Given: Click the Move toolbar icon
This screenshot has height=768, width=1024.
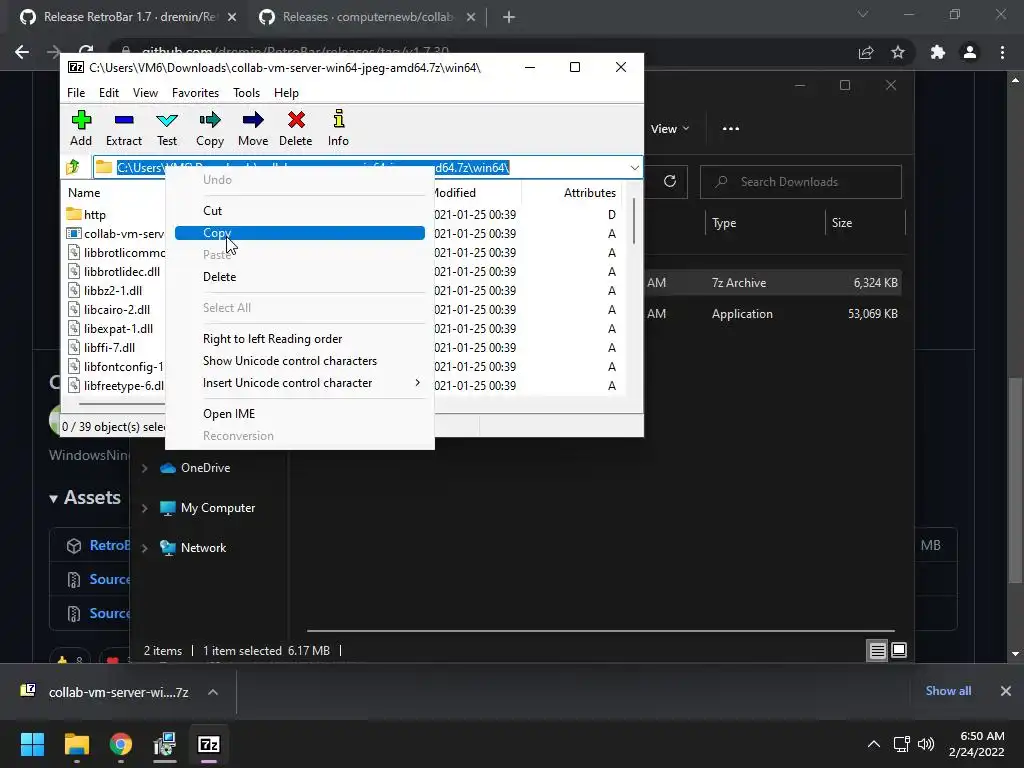Looking at the screenshot, I should pos(253,128).
